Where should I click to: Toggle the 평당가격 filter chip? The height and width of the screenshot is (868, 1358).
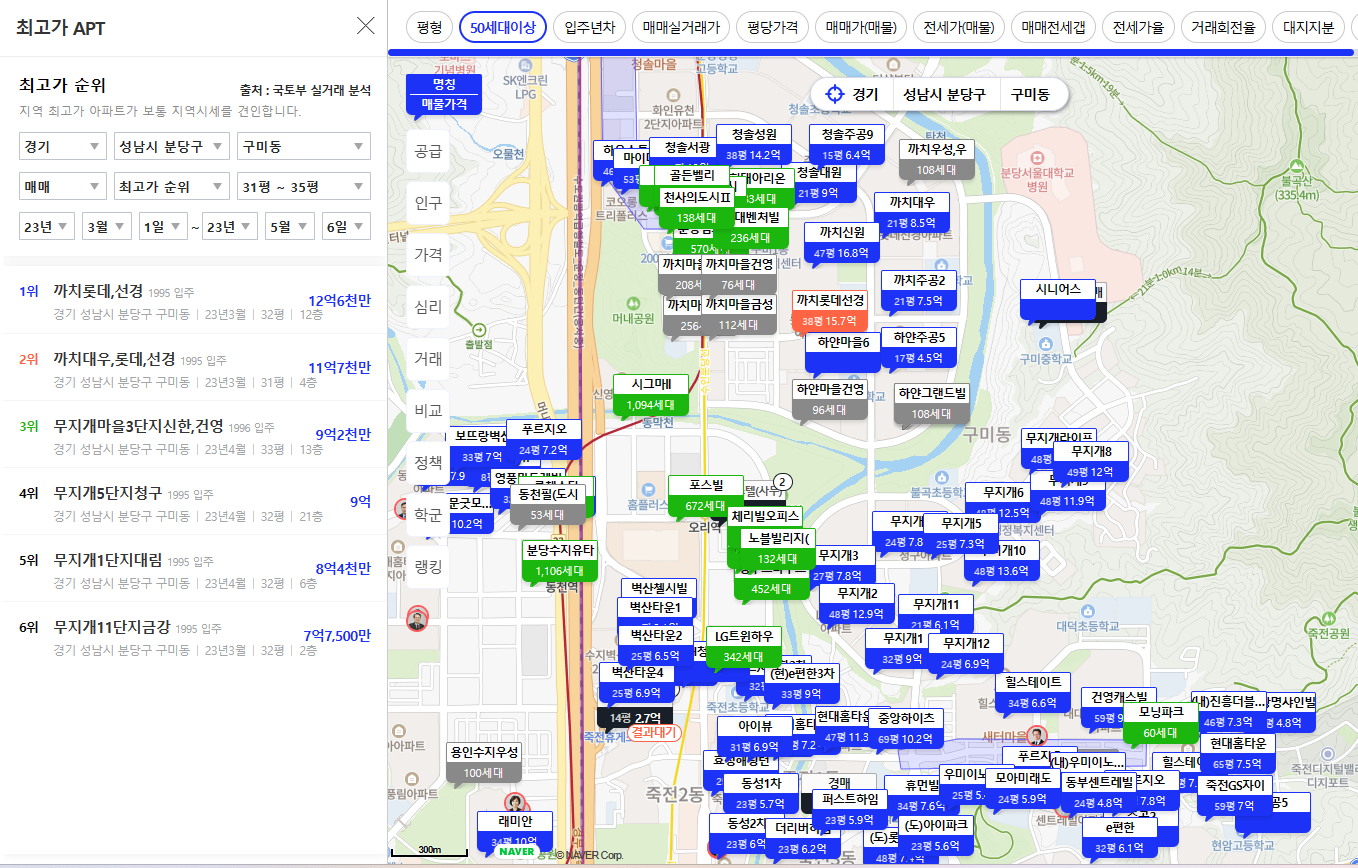coord(772,27)
